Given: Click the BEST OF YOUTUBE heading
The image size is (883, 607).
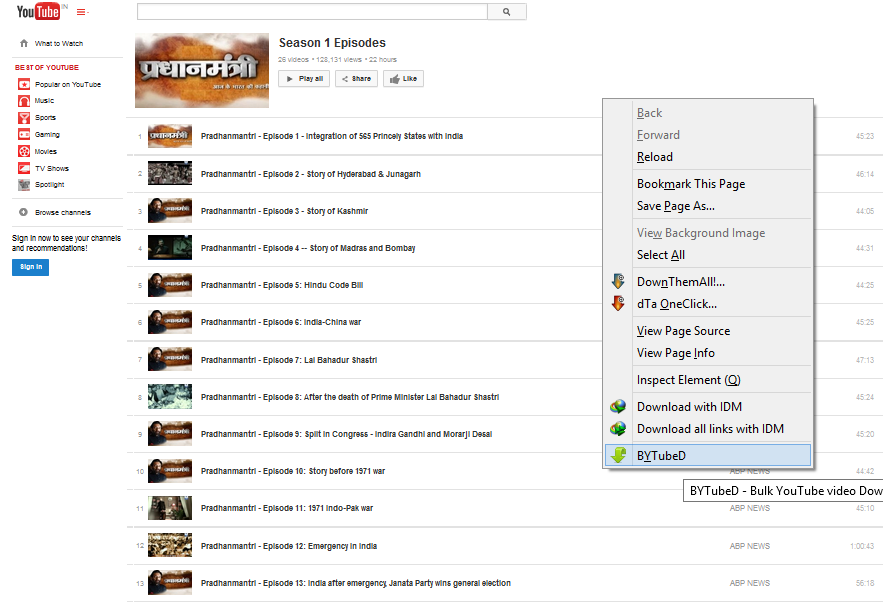Looking at the screenshot, I should click(47, 68).
